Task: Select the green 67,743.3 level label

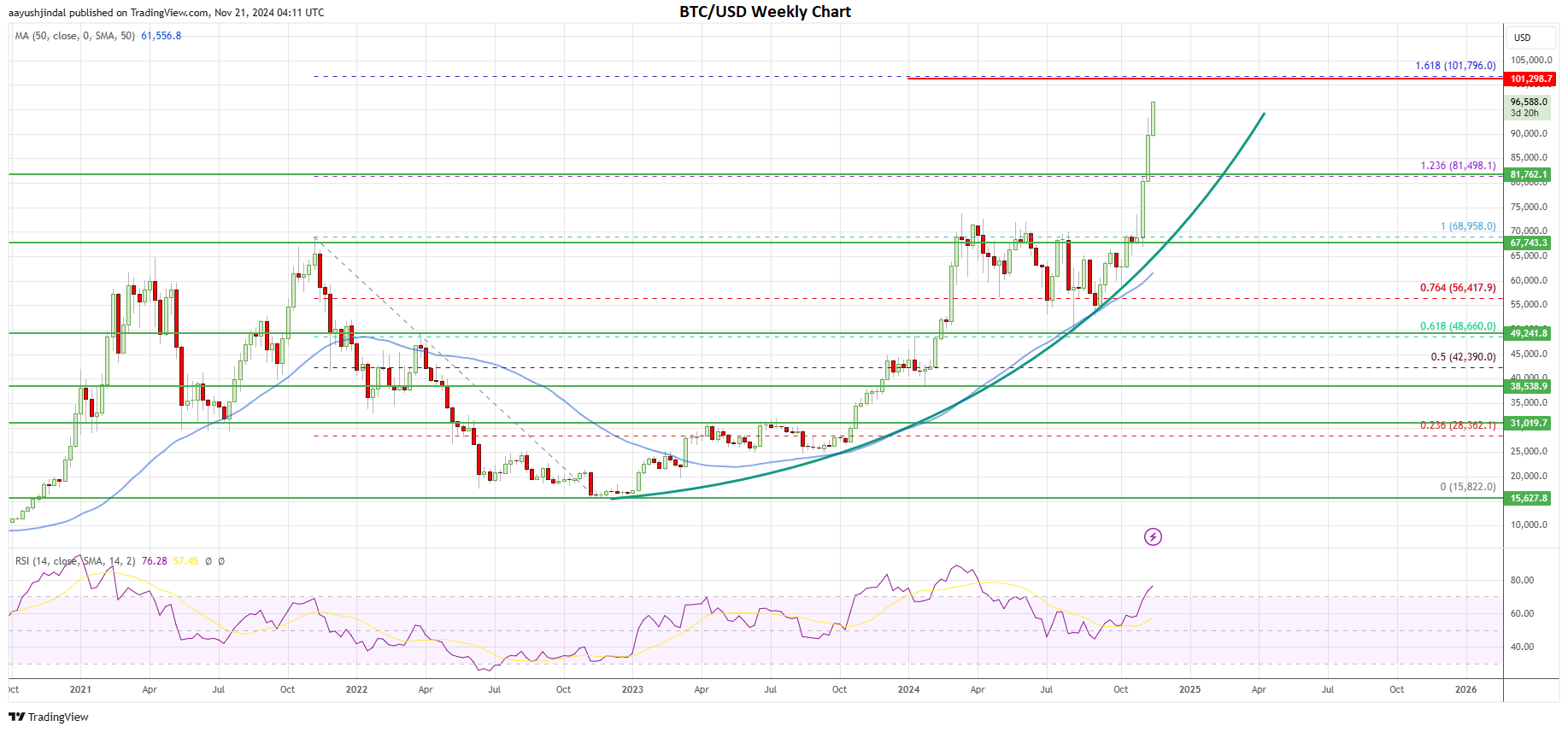Action: (x=1527, y=243)
